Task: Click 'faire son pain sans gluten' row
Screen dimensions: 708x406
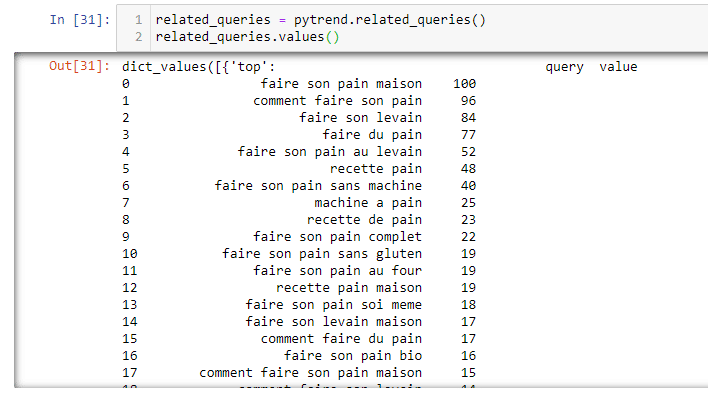Action: 322,254
